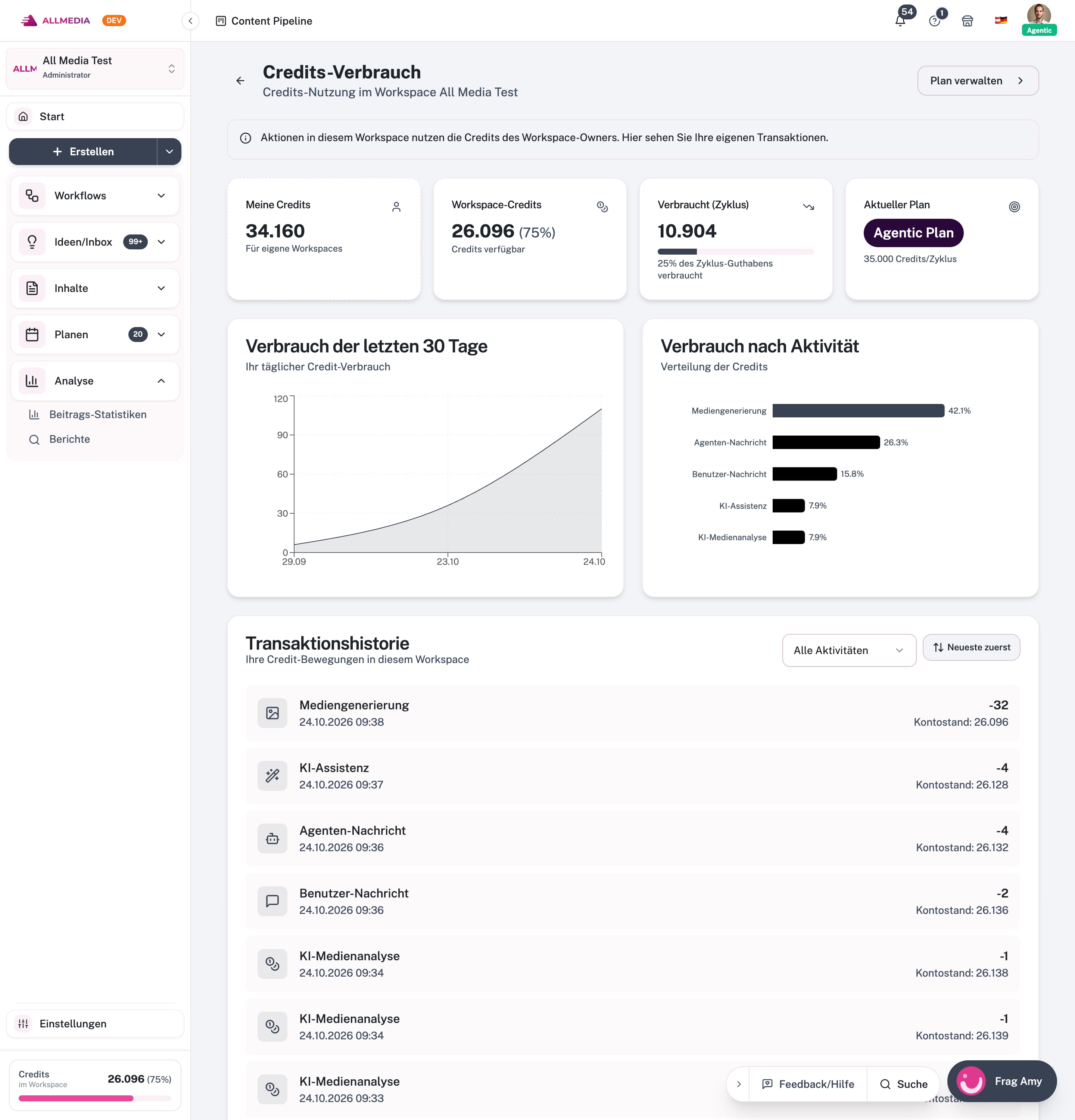This screenshot has height=1120, width=1075.
Task: Open the help question mark icon
Action: pos(935,21)
